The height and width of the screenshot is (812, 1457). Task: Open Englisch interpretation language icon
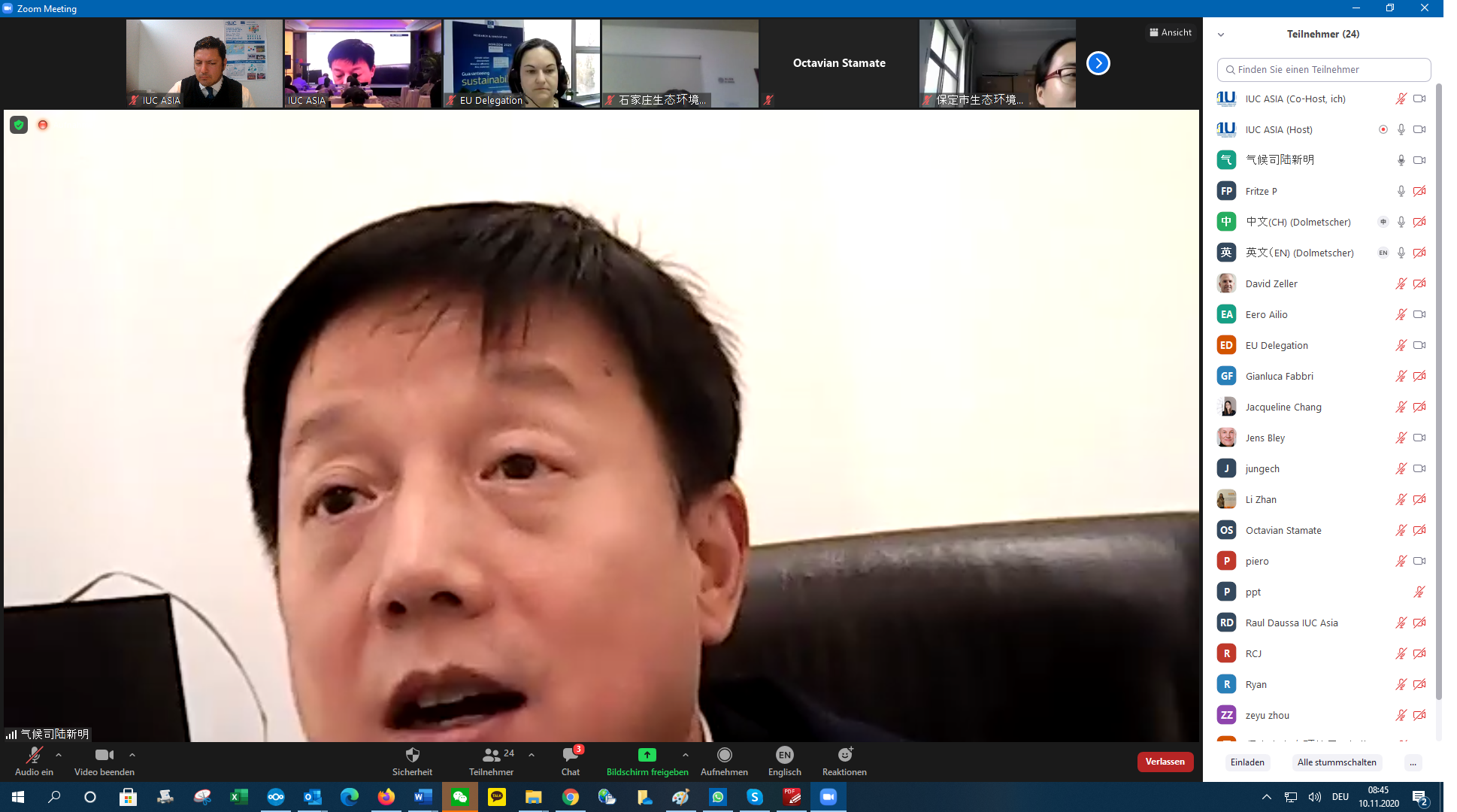(784, 755)
